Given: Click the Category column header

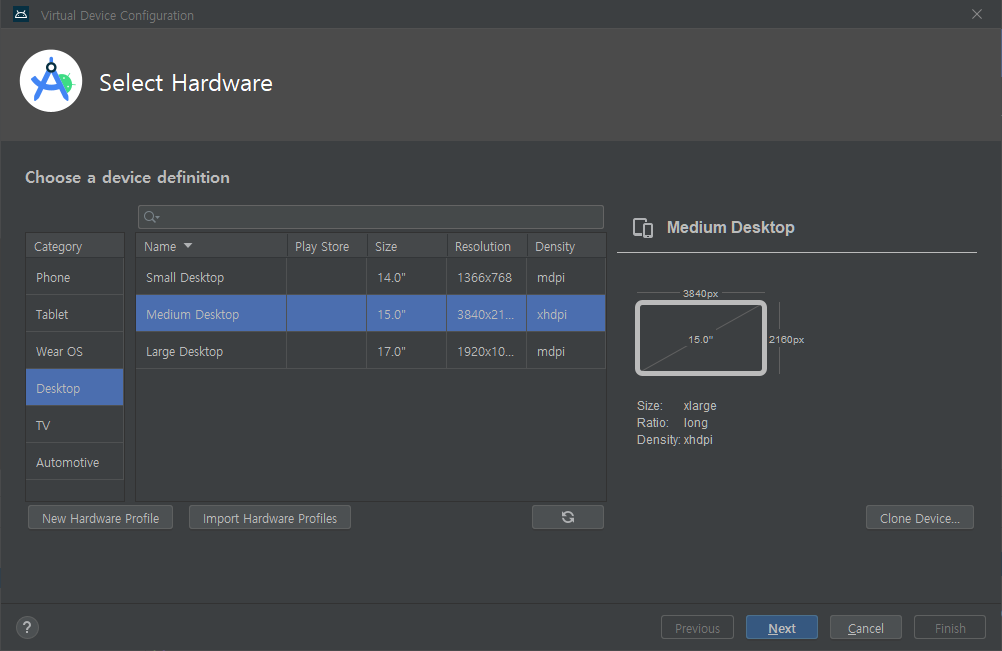Looking at the screenshot, I should click(75, 246).
